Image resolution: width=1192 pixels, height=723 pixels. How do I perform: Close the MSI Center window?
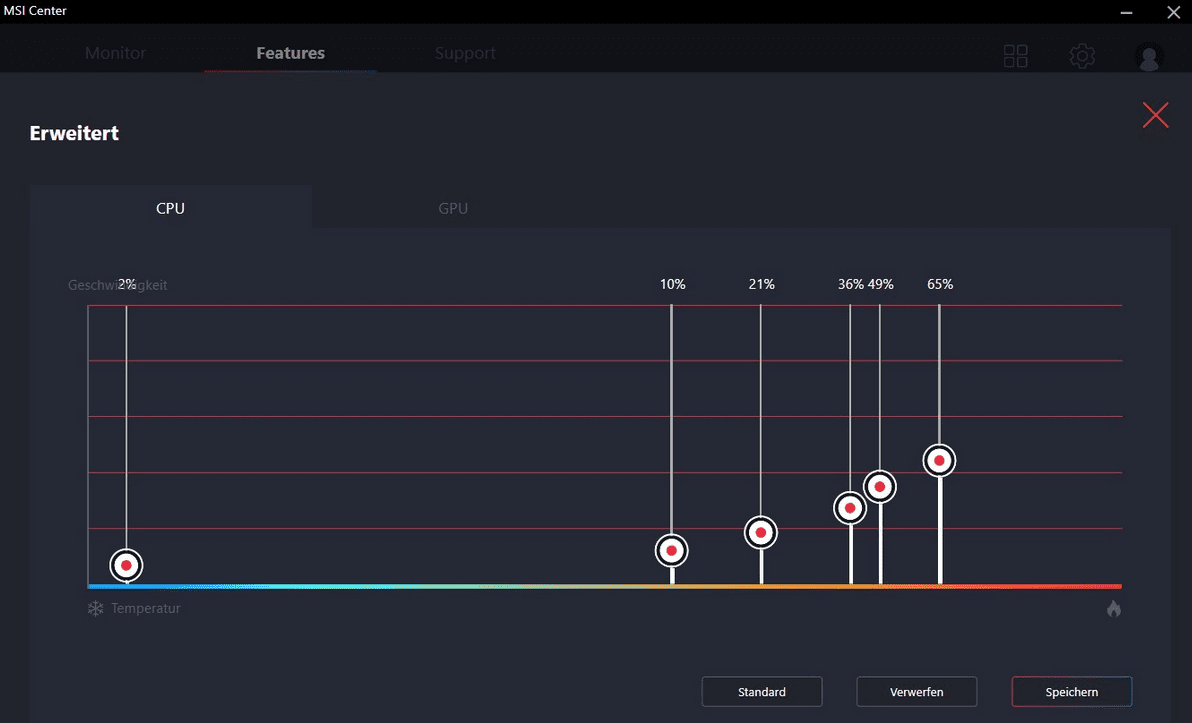(x=1173, y=12)
